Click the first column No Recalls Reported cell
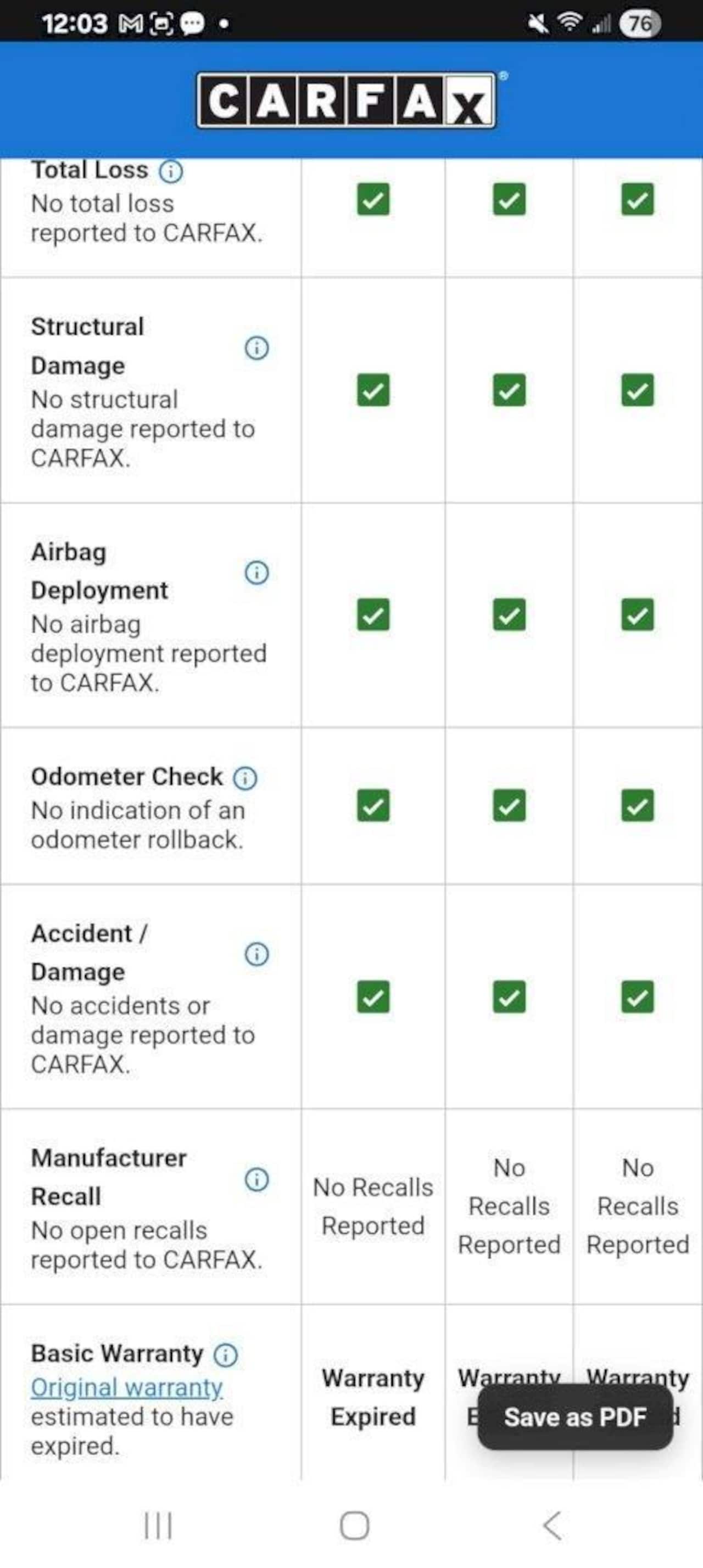 (x=373, y=1206)
